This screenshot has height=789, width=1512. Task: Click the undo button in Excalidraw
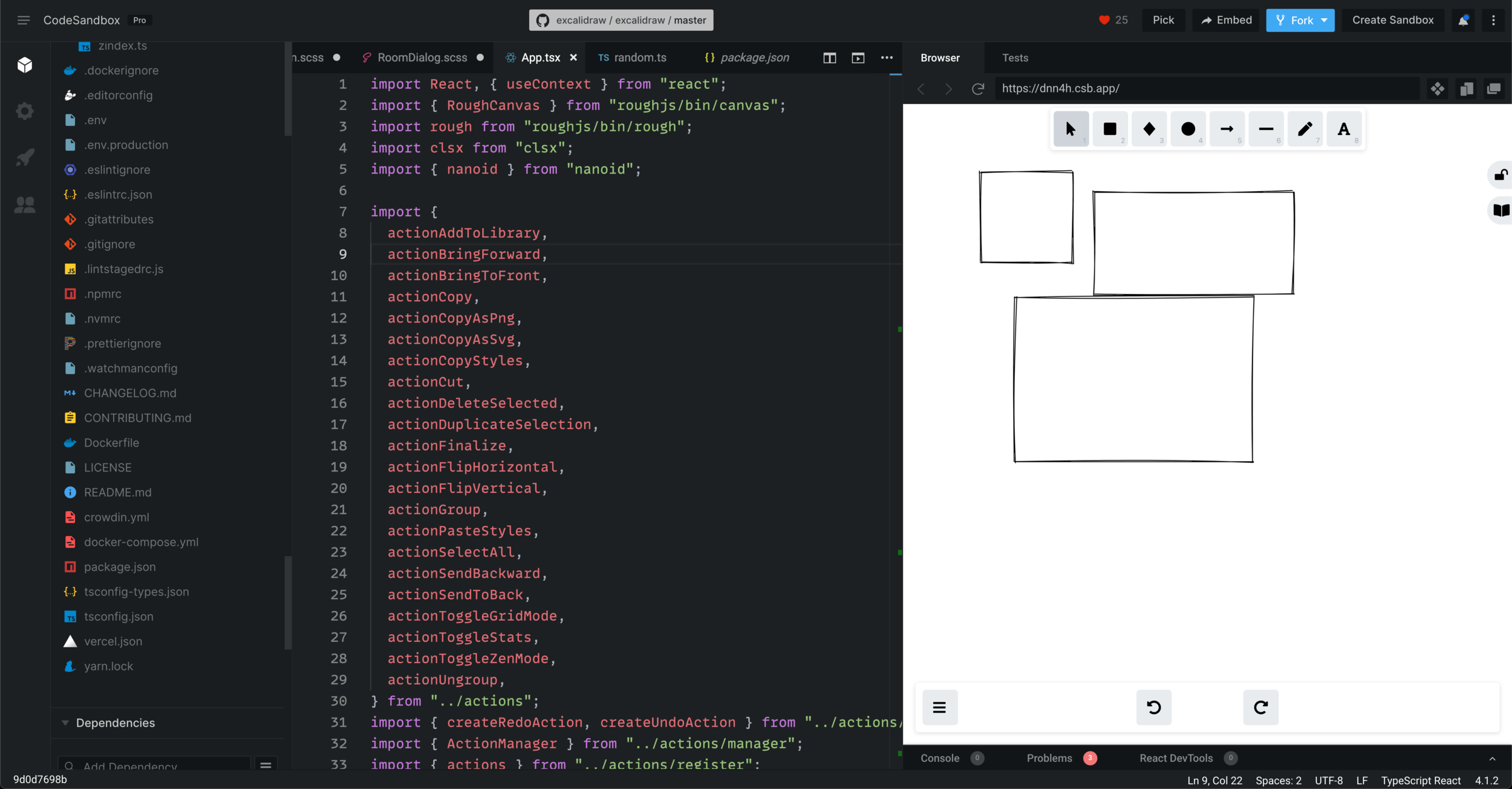point(1153,707)
